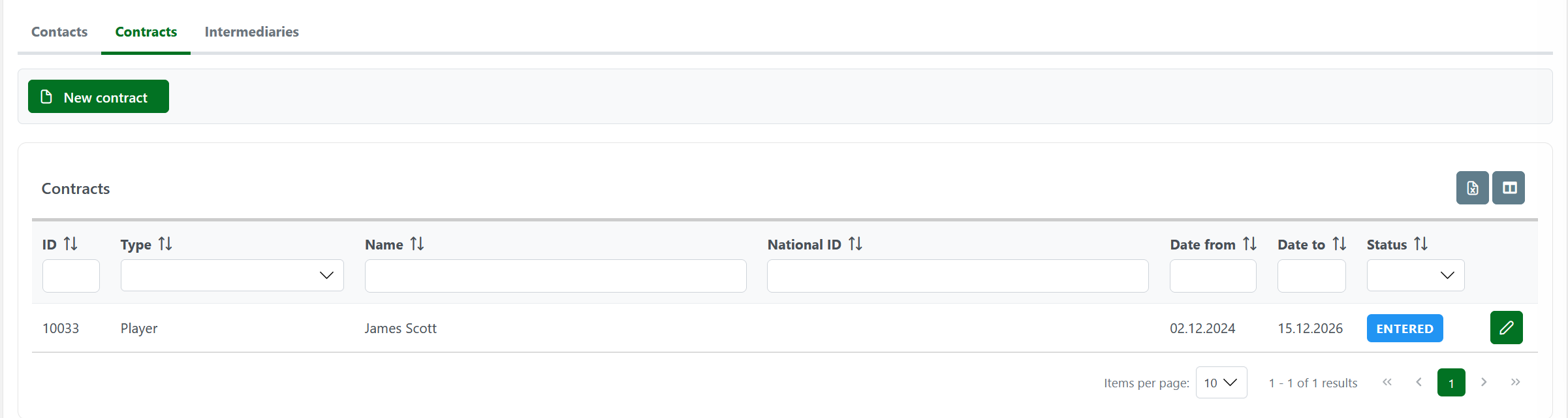This screenshot has width=1568, height=418.
Task: Expand the Type filter dropdown
Action: click(x=232, y=276)
